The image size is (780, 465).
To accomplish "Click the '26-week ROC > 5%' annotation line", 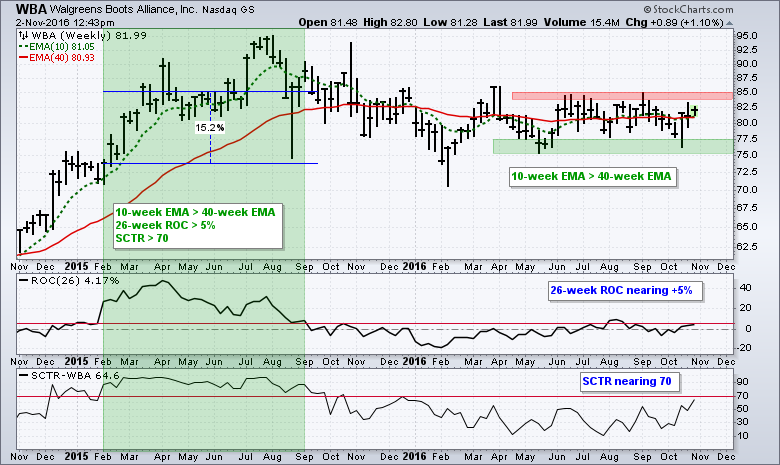I will click(165, 225).
